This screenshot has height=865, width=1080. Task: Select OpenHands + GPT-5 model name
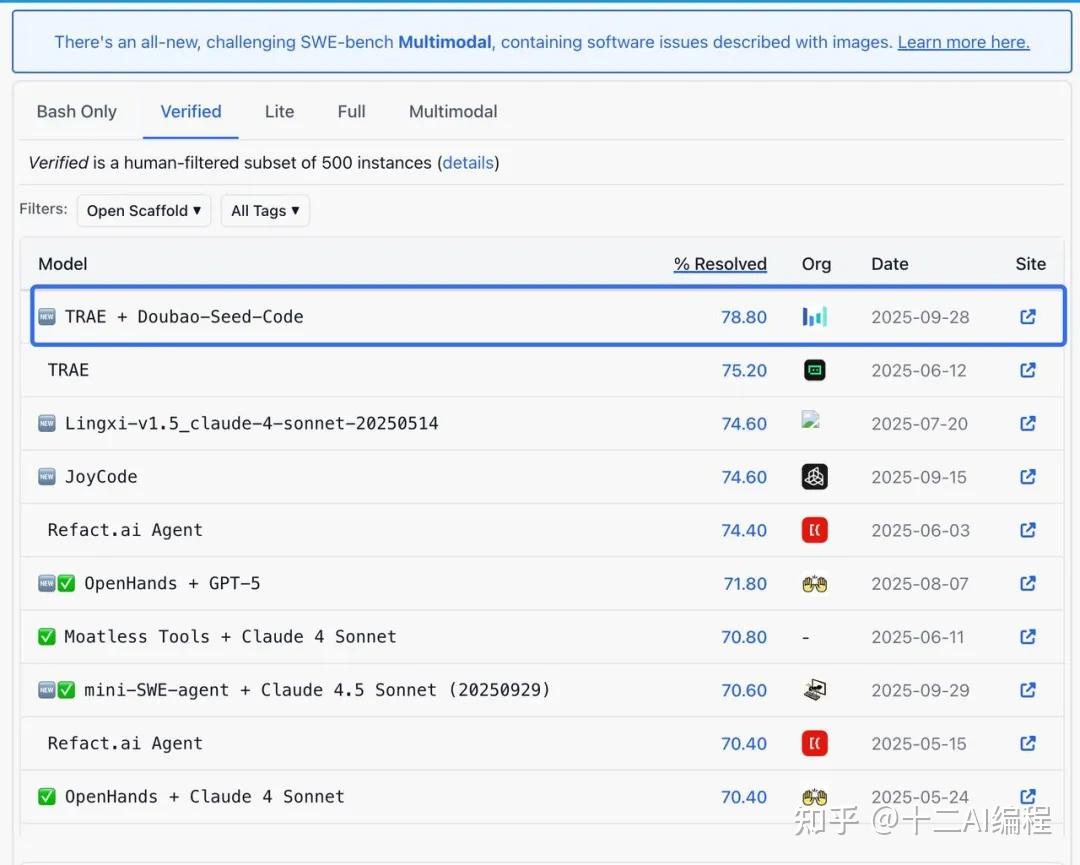tap(172, 583)
